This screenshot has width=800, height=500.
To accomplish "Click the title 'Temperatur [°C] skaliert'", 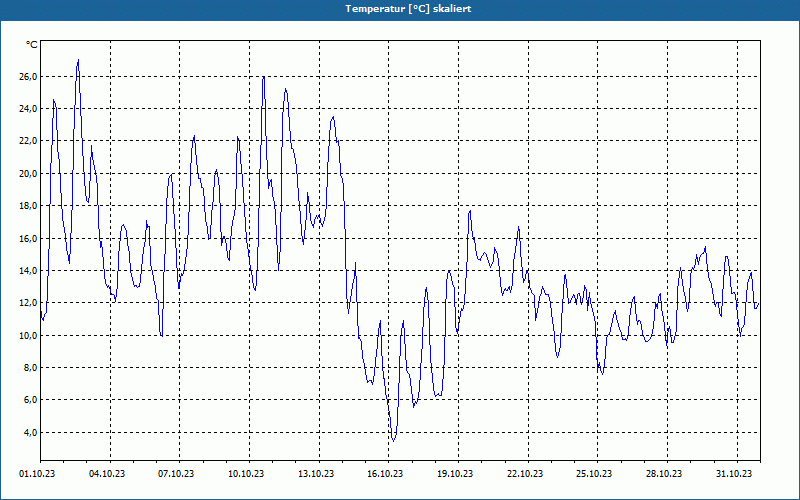I will coord(408,9).
